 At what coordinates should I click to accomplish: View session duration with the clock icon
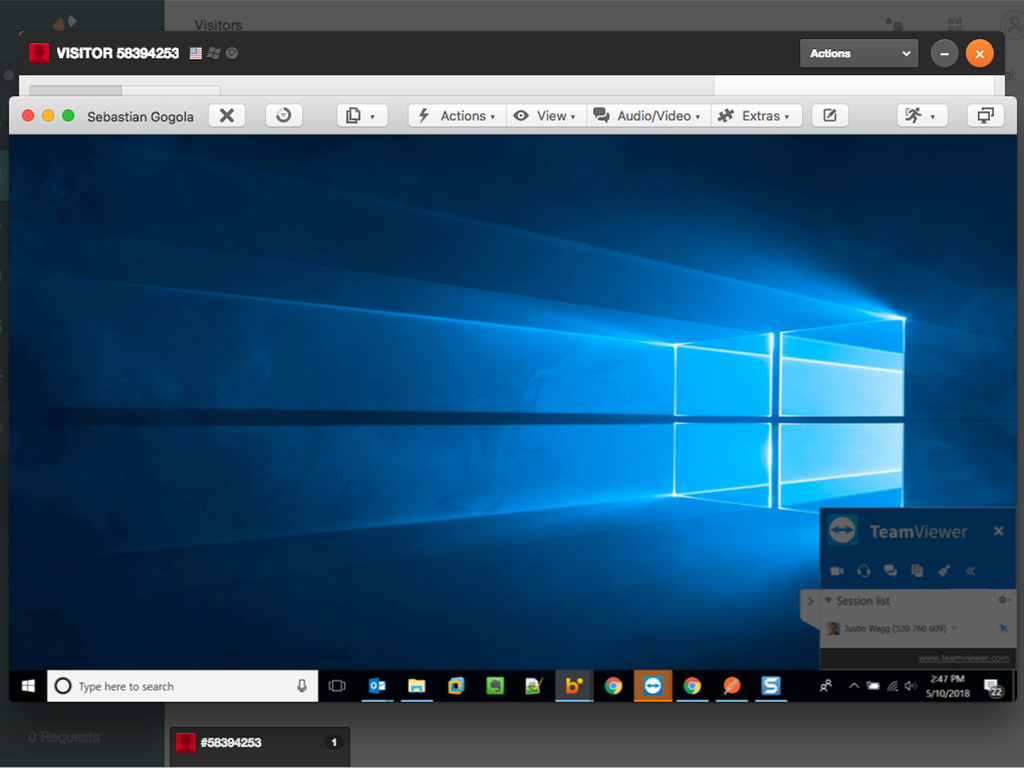pyautogui.click(x=284, y=115)
